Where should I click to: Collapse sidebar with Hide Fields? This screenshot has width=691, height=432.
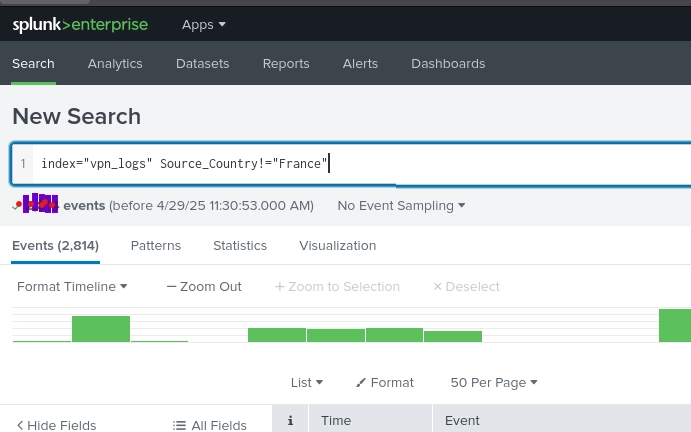pyautogui.click(x=56, y=425)
